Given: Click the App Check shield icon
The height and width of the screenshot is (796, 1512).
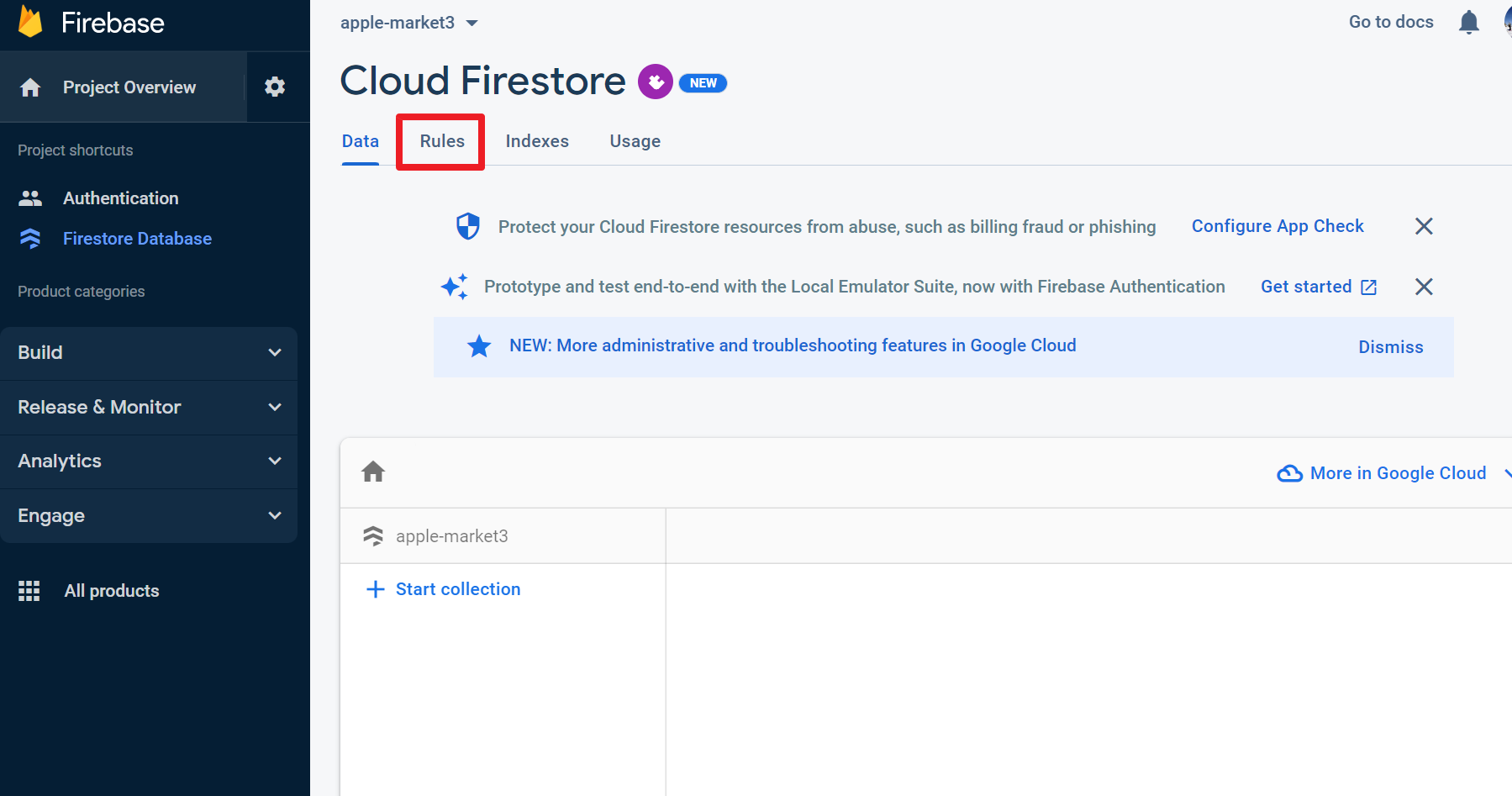Looking at the screenshot, I should pyautogui.click(x=468, y=226).
